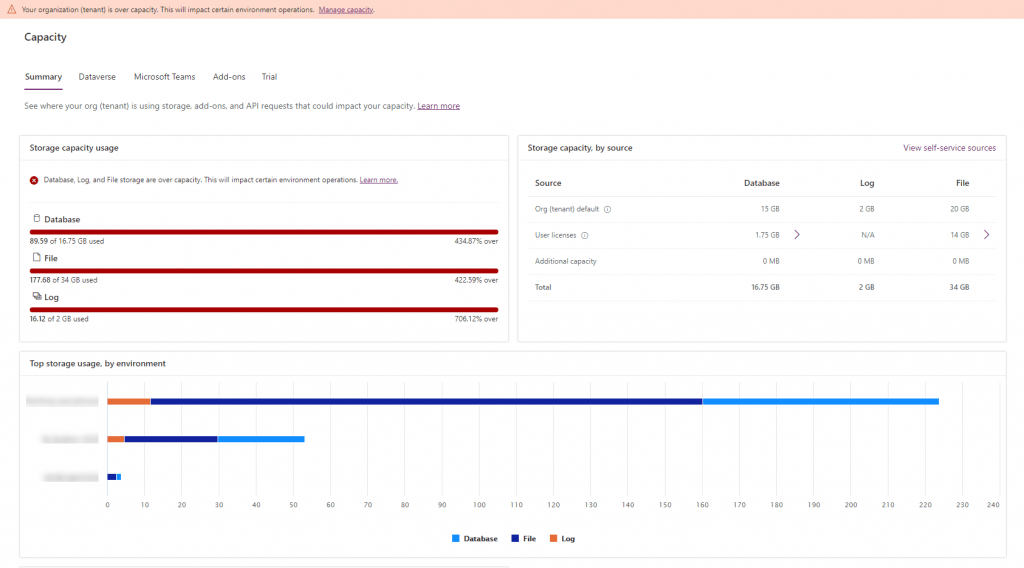Switch to the Dataverse tab
Image resolution: width=1024 pixels, height=568 pixels.
pos(97,77)
